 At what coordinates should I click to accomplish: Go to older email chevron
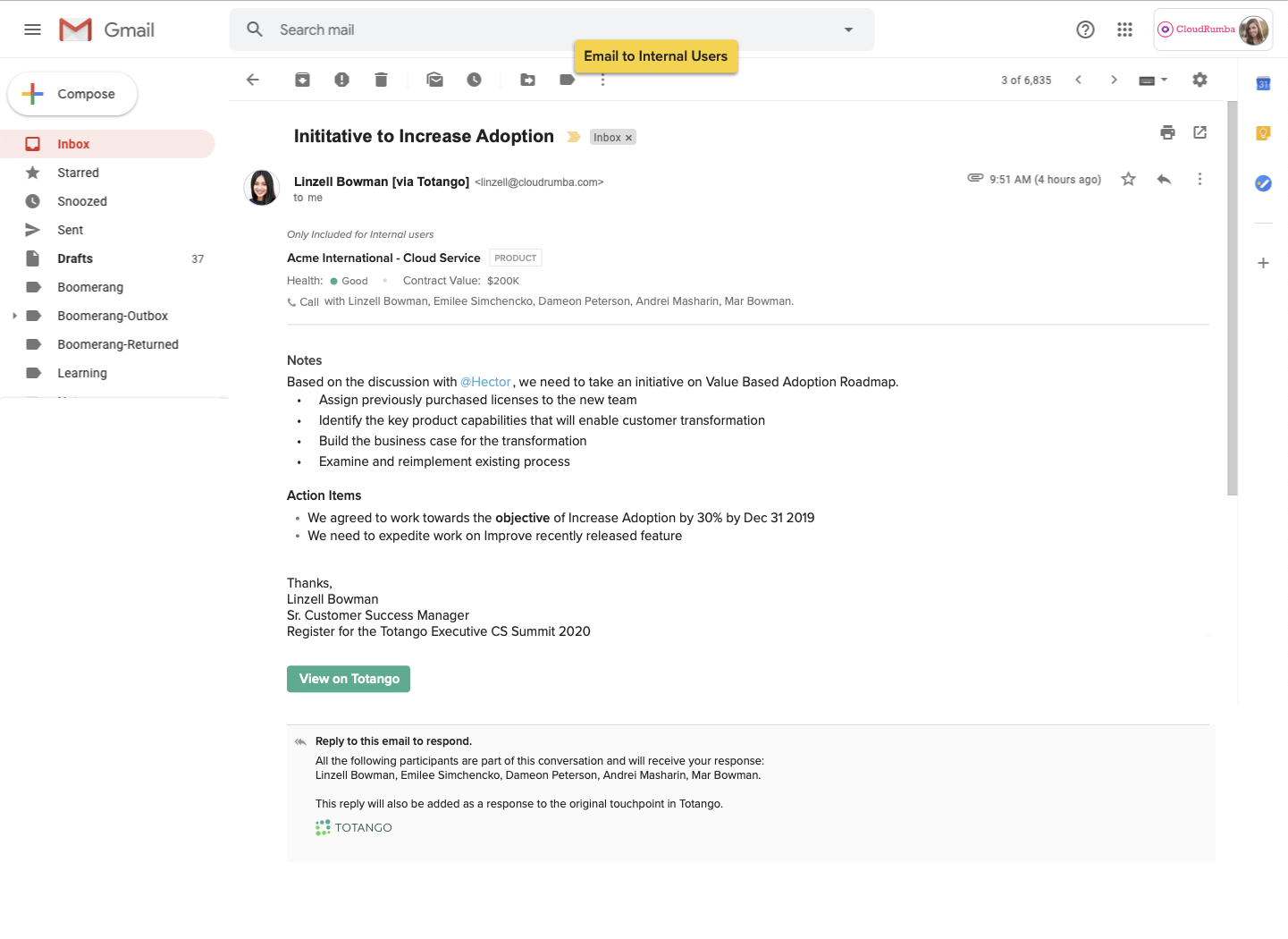[x=1114, y=80]
